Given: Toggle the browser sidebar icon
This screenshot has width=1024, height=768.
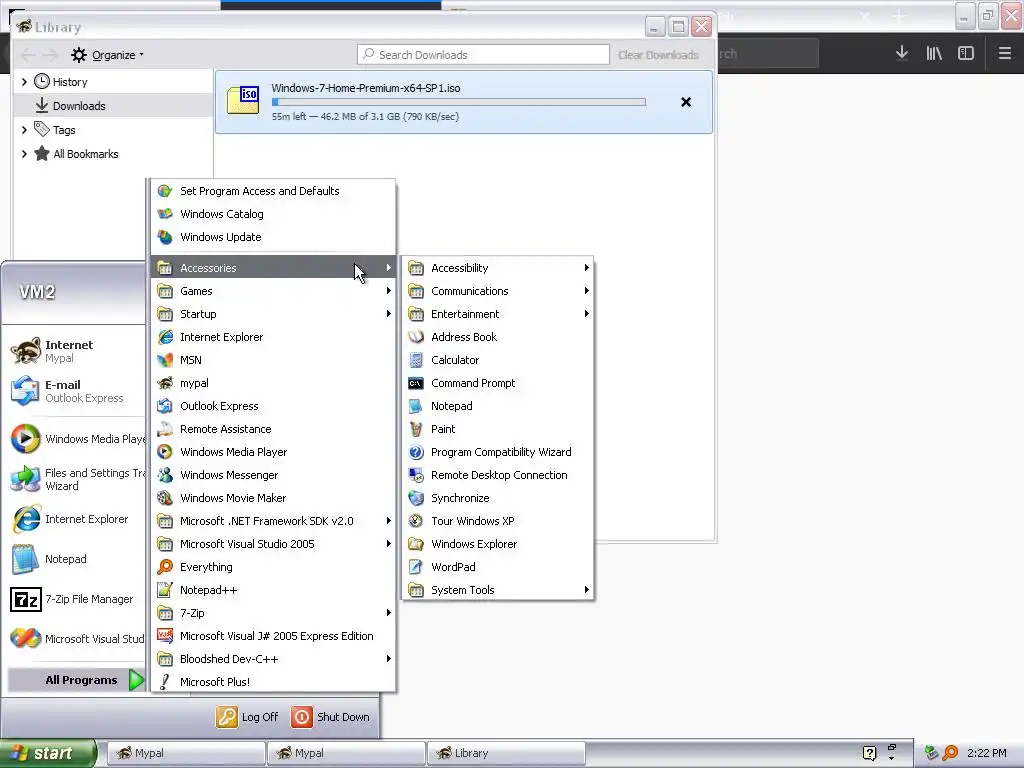Looking at the screenshot, I should (966, 53).
